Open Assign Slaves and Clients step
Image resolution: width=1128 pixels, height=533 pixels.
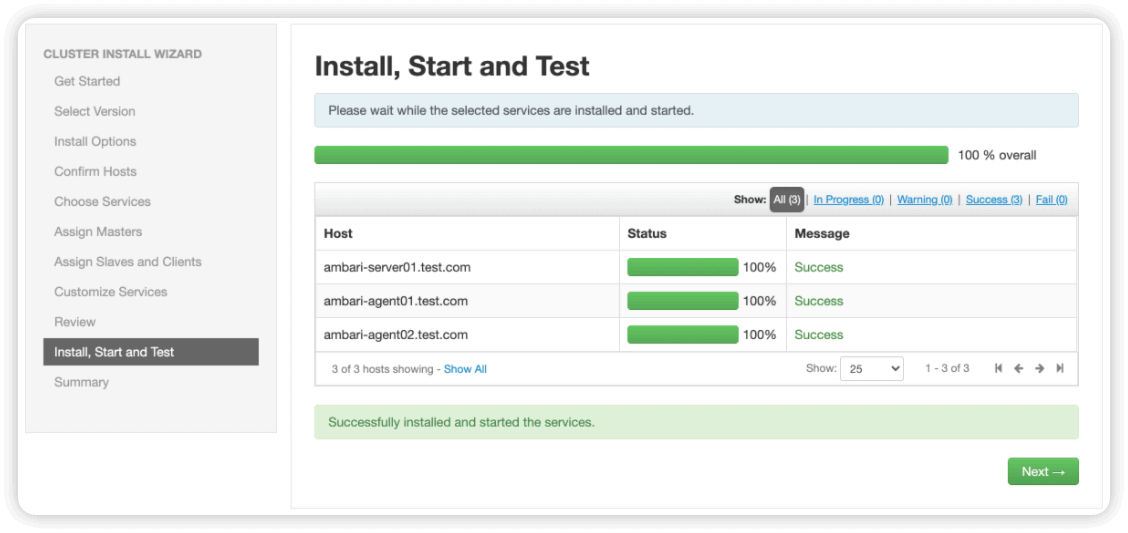click(127, 262)
